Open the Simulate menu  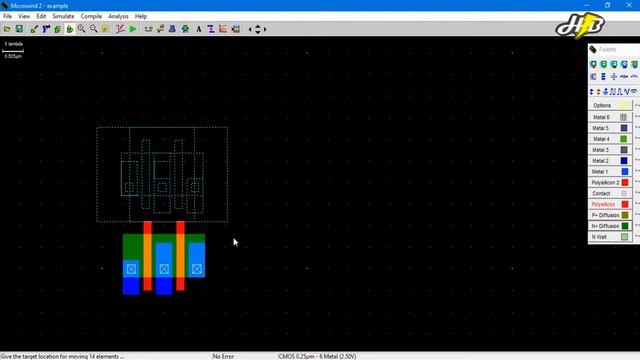[x=63, y=16]
